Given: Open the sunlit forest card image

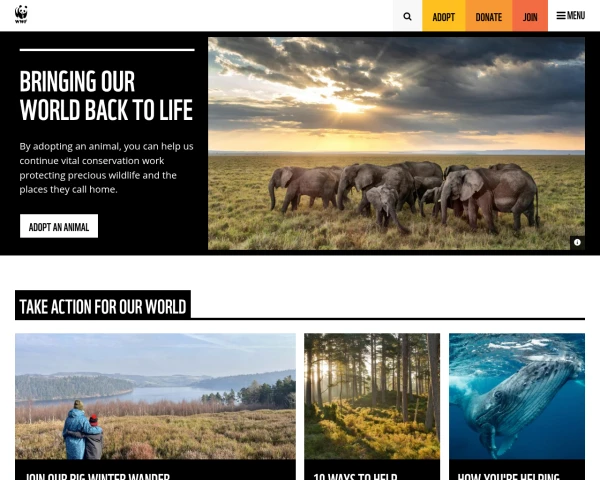Looking at the screenshot, I should click(372, 396).
